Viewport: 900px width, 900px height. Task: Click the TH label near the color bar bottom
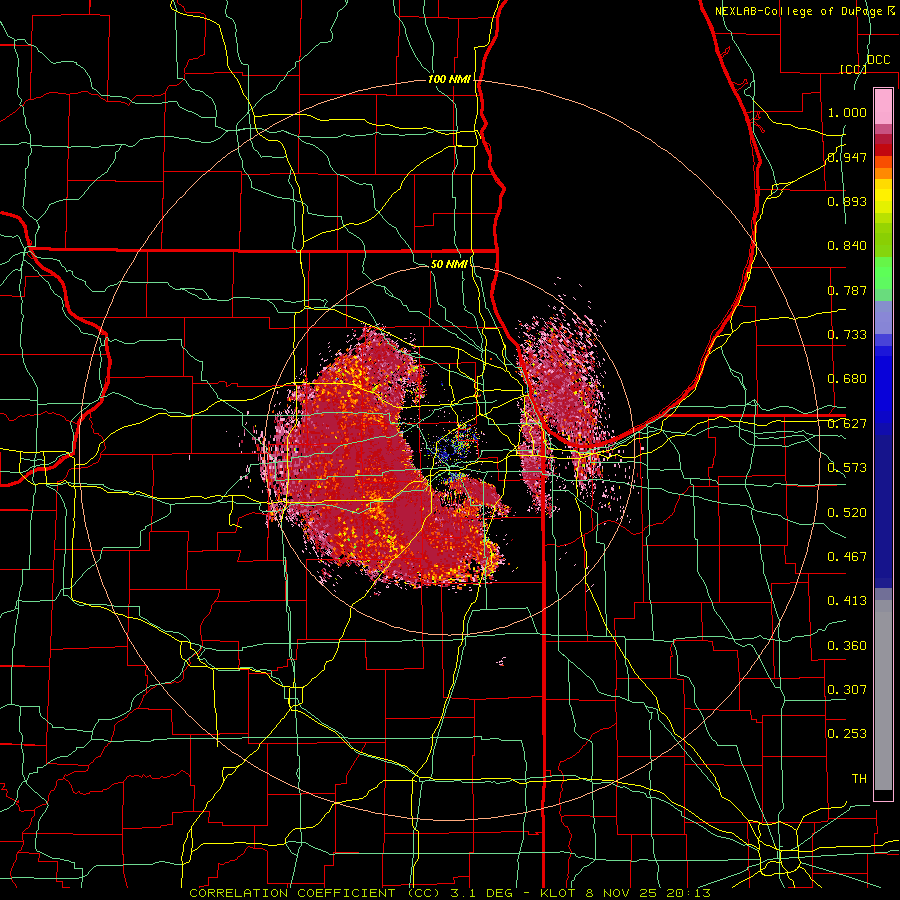859,778
